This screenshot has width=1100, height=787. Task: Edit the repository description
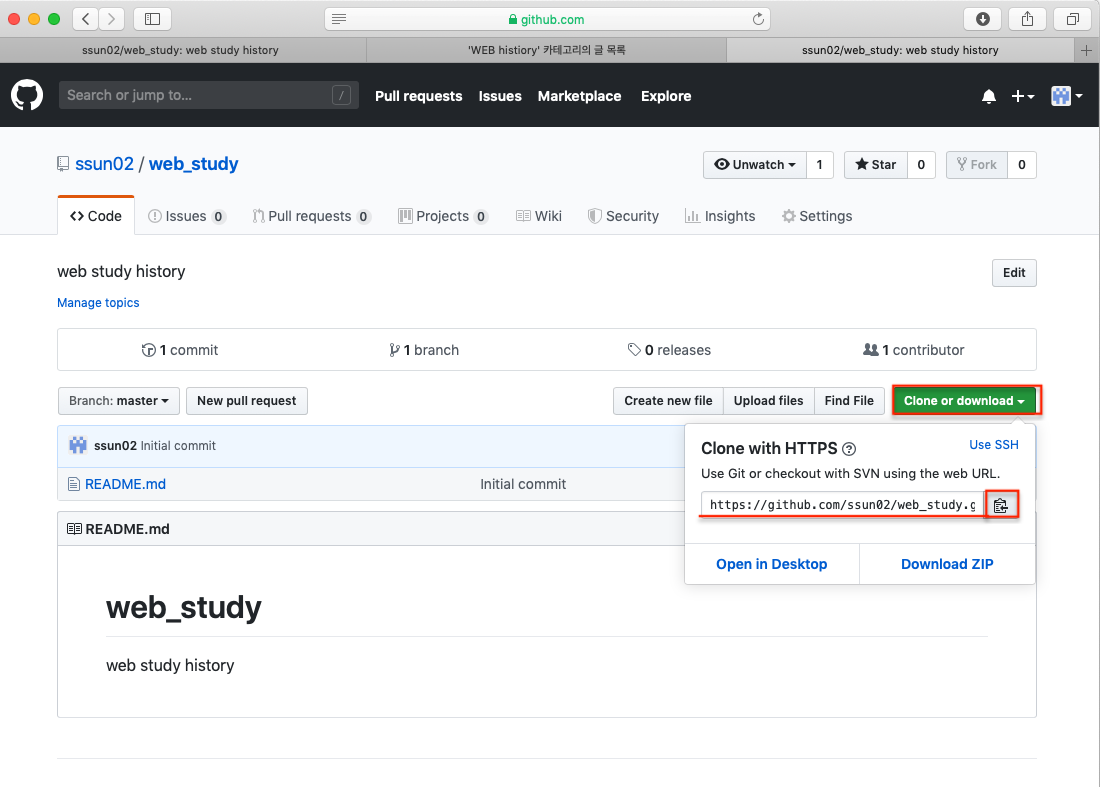point(1014,273)
